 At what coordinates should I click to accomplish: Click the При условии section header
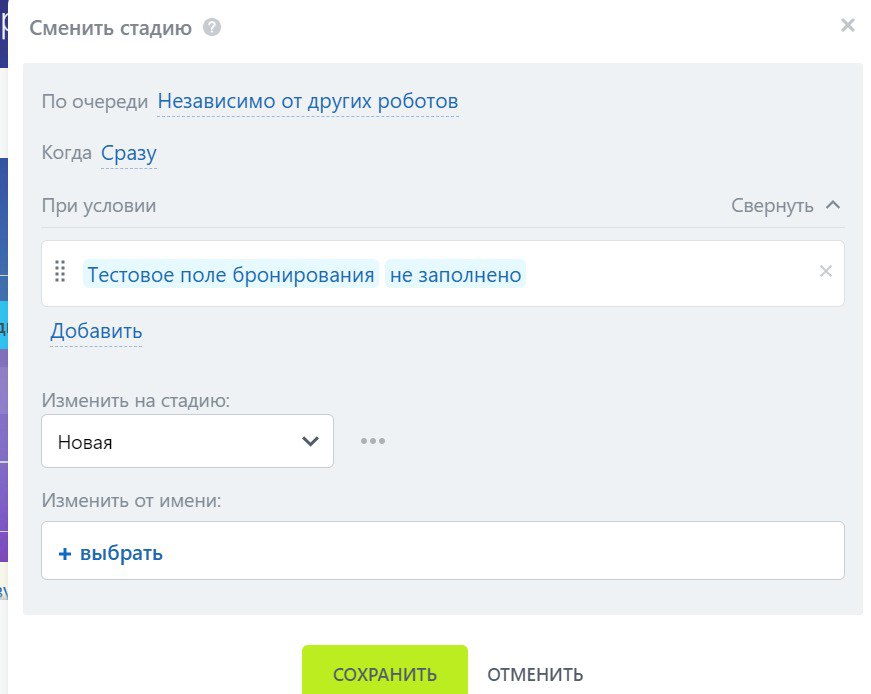point(99,206)
